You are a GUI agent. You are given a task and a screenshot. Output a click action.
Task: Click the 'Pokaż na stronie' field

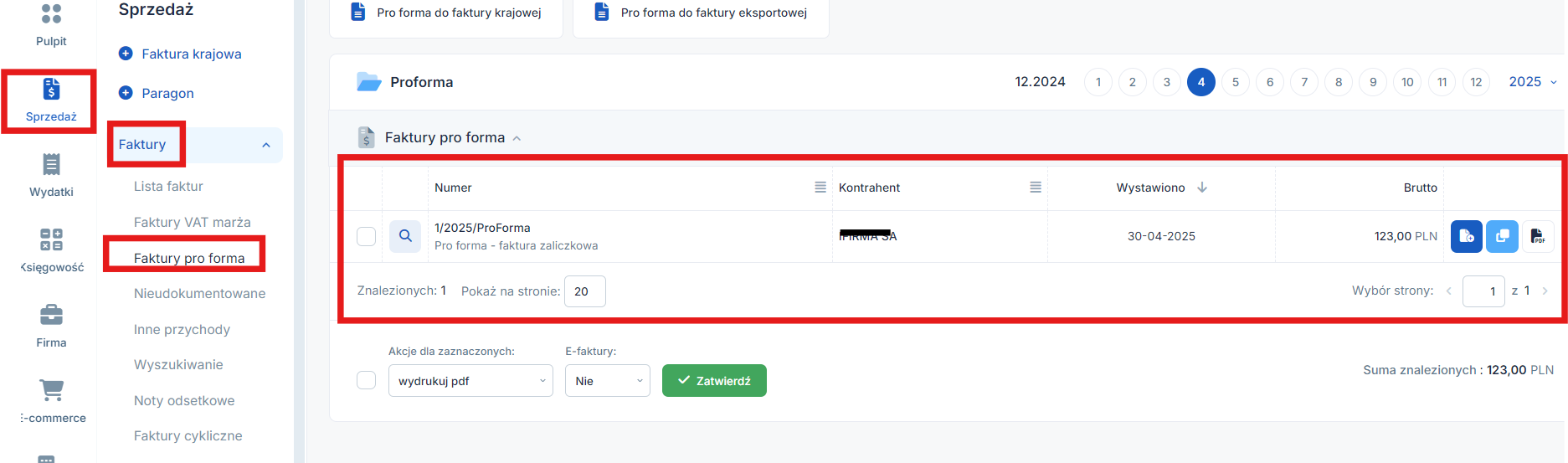(x=585, y=291)
